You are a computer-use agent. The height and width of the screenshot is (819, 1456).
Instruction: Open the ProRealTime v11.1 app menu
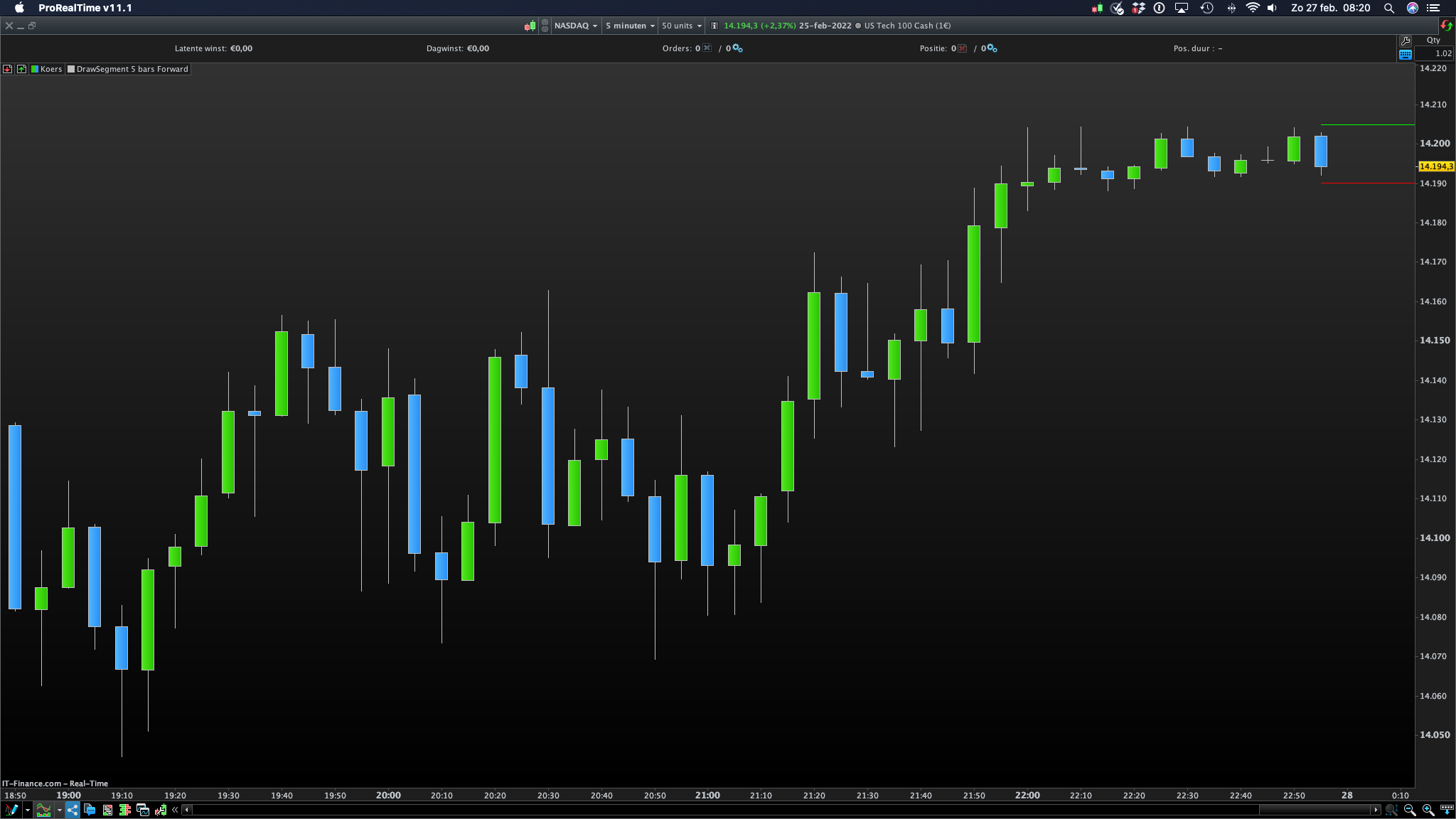85,8
